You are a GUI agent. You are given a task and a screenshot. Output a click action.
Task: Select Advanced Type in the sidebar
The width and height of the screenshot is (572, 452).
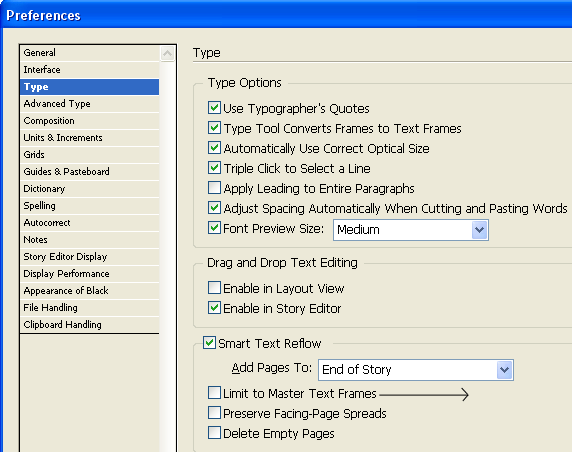click(90, 104)
